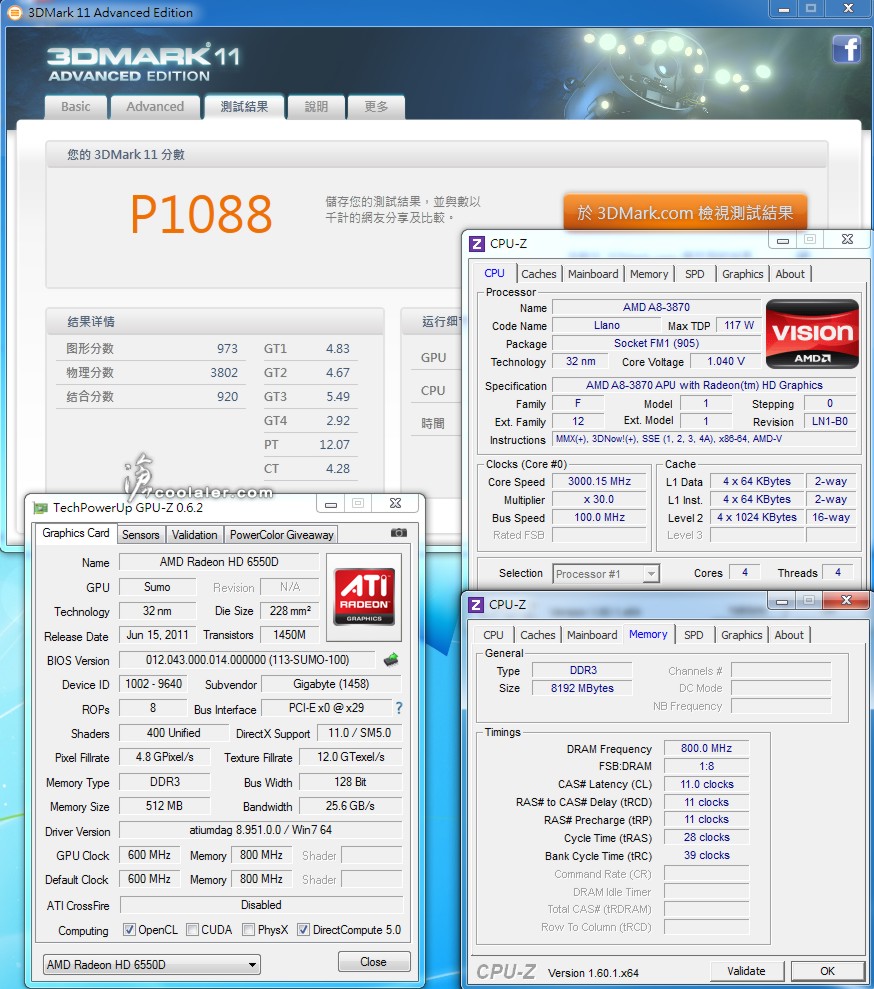Click the Texture Fillrate 12.0 GTexel/s value

coord(351,757)
